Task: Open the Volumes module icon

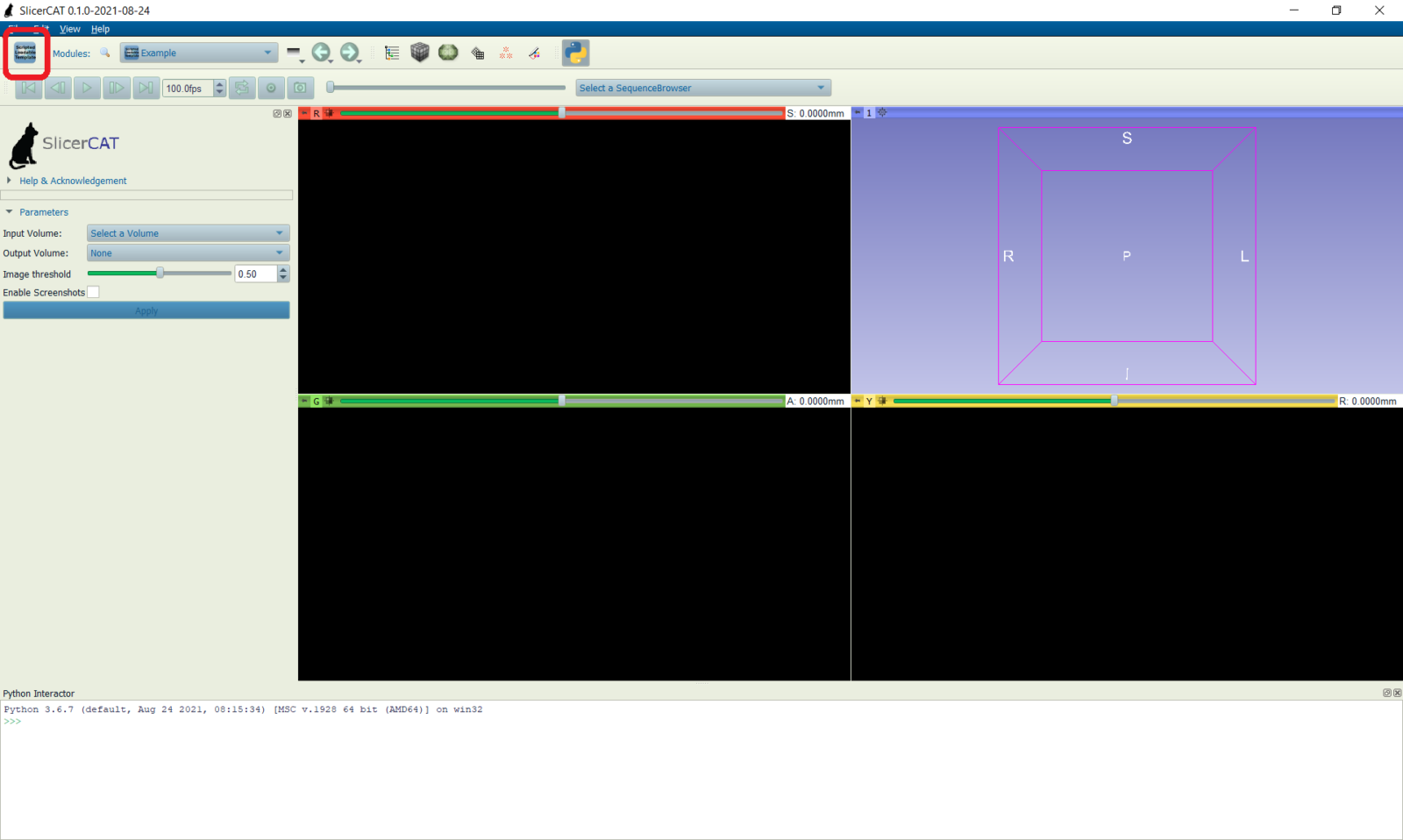Action: click(421, 53)
